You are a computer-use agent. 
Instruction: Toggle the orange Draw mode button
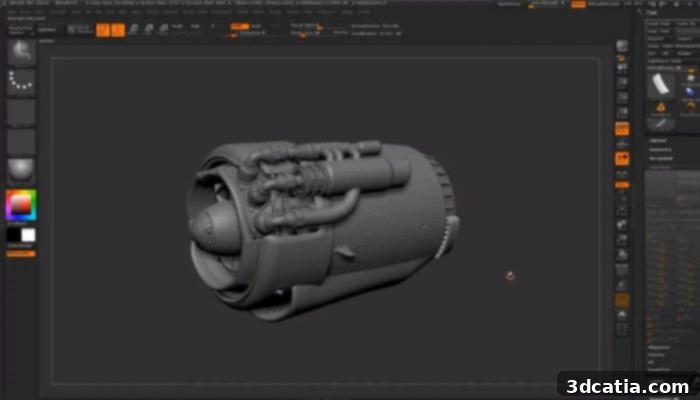pos(118,30)
